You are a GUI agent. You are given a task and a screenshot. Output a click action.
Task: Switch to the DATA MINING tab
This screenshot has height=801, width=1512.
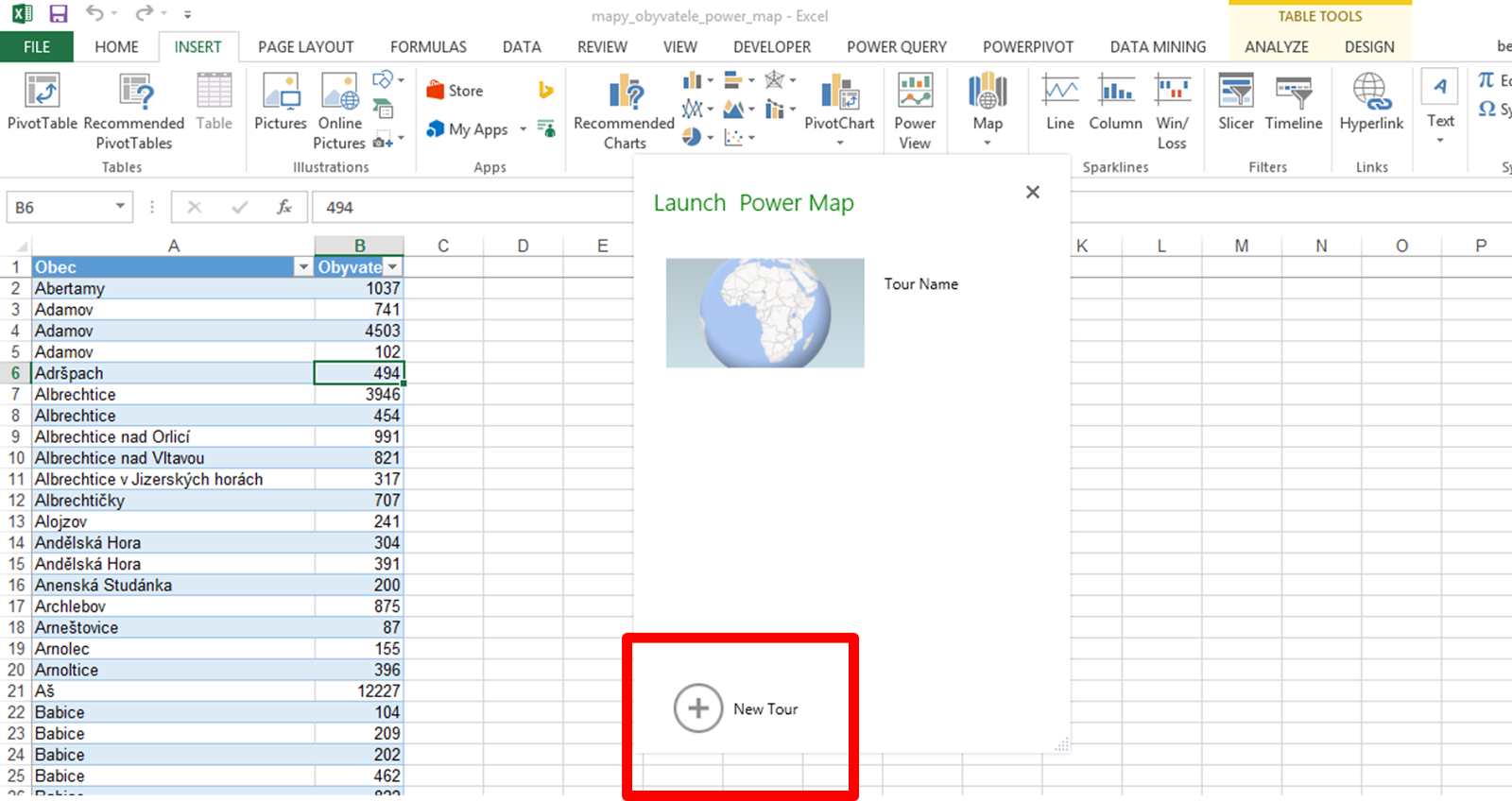click(x=1158, y=46)
